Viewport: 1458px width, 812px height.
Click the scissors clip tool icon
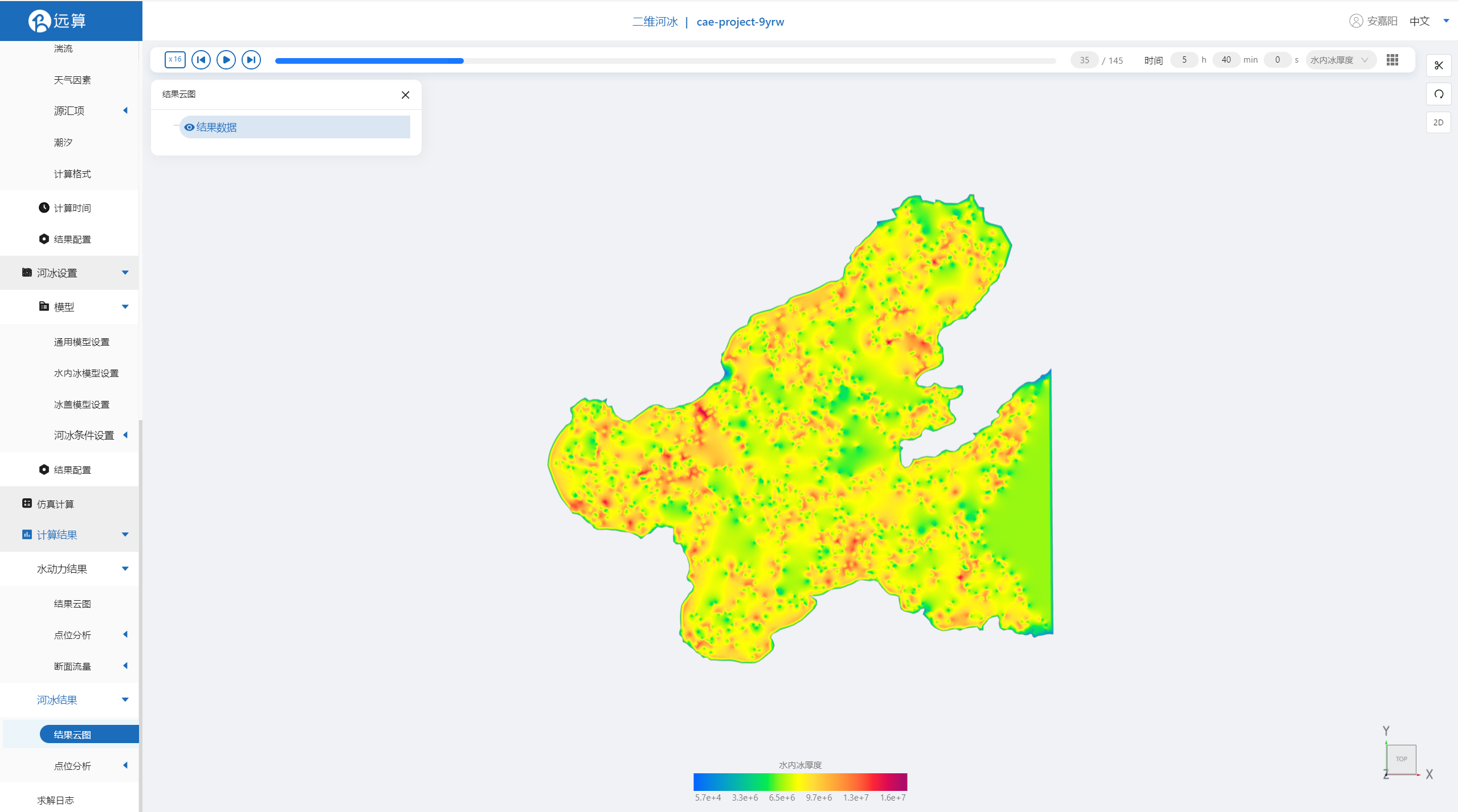pyautogui.click(x=1439, y=65)
